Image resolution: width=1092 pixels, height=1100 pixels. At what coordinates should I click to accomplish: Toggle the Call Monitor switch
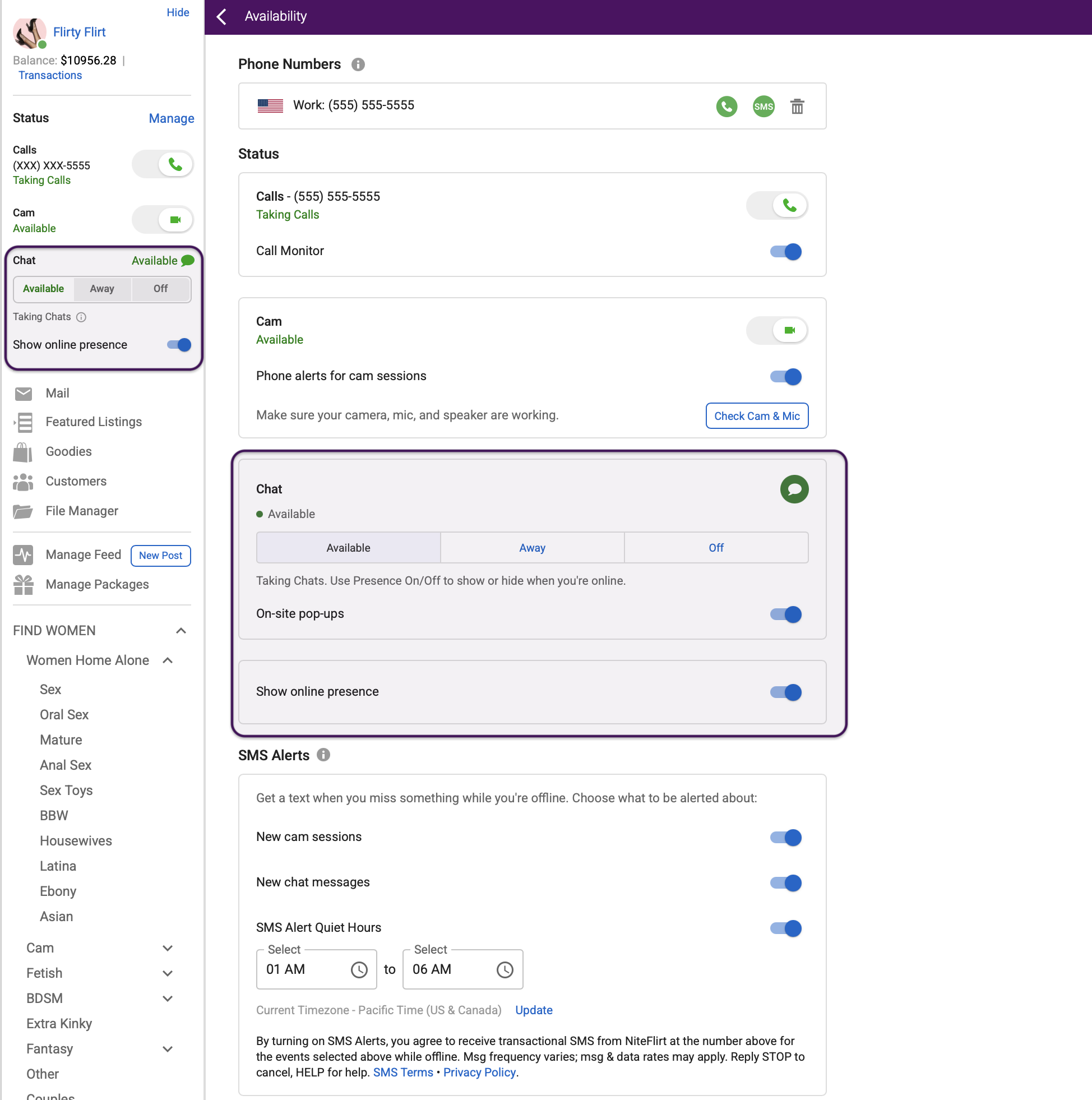click(x=786, y=252)
